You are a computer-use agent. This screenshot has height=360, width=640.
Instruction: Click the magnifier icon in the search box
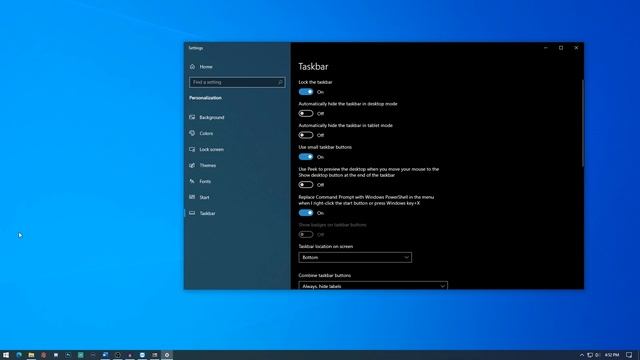280,82
